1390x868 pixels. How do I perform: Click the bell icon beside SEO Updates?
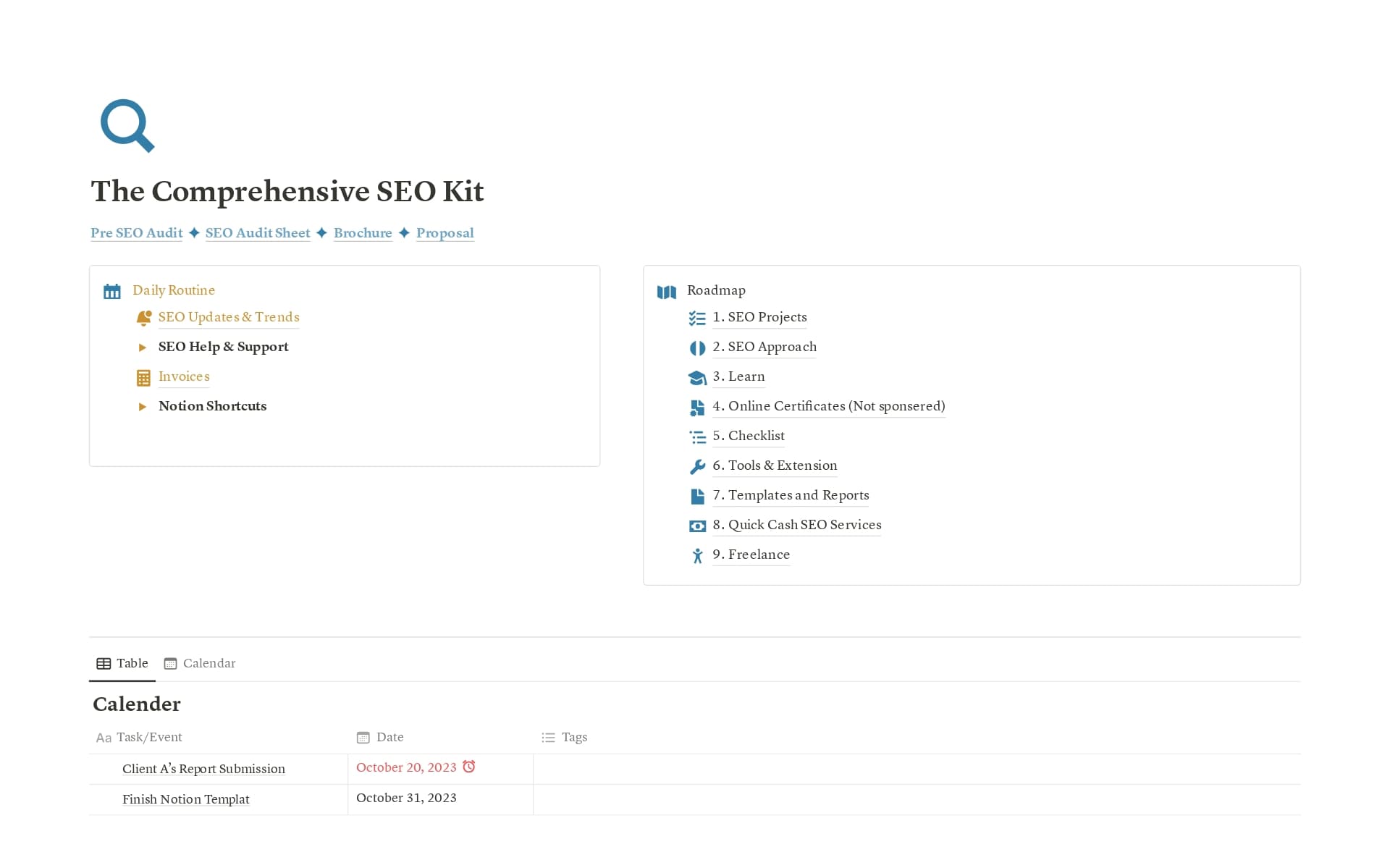coord(143,318)
